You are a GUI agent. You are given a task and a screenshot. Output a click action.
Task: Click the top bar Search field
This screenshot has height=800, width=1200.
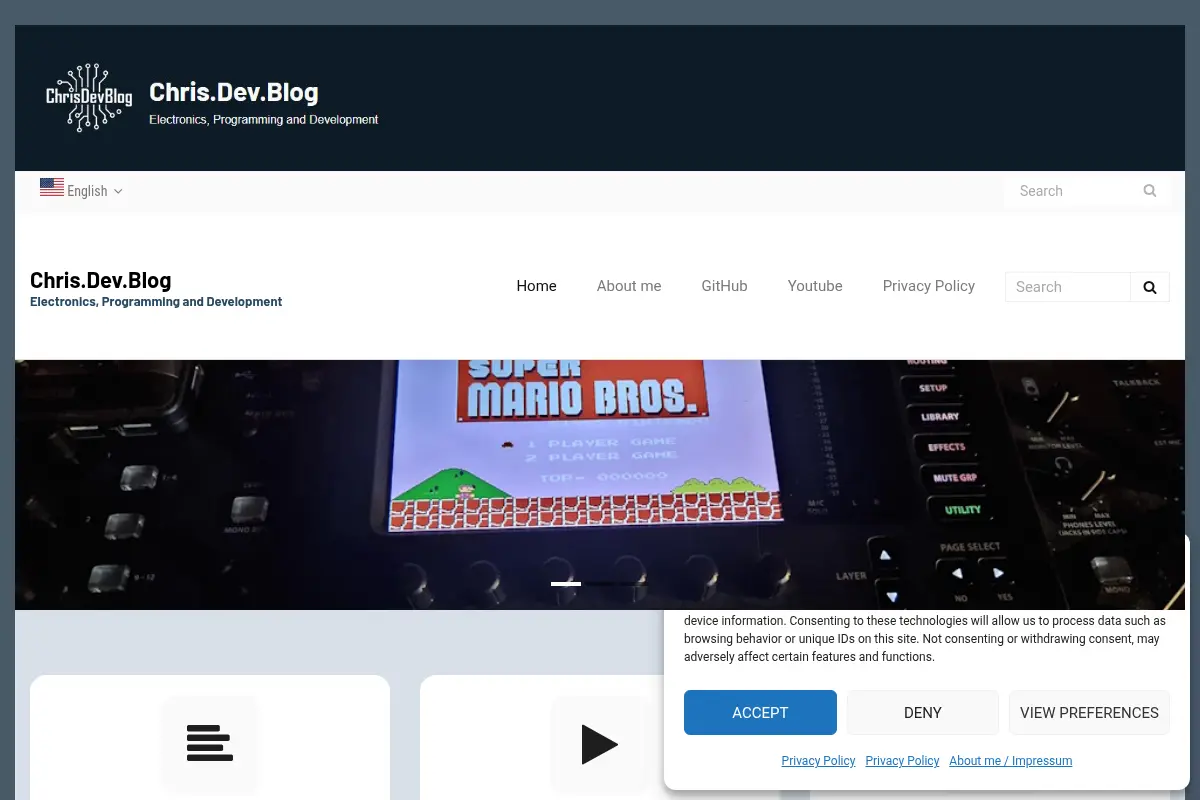point(1074,191)
